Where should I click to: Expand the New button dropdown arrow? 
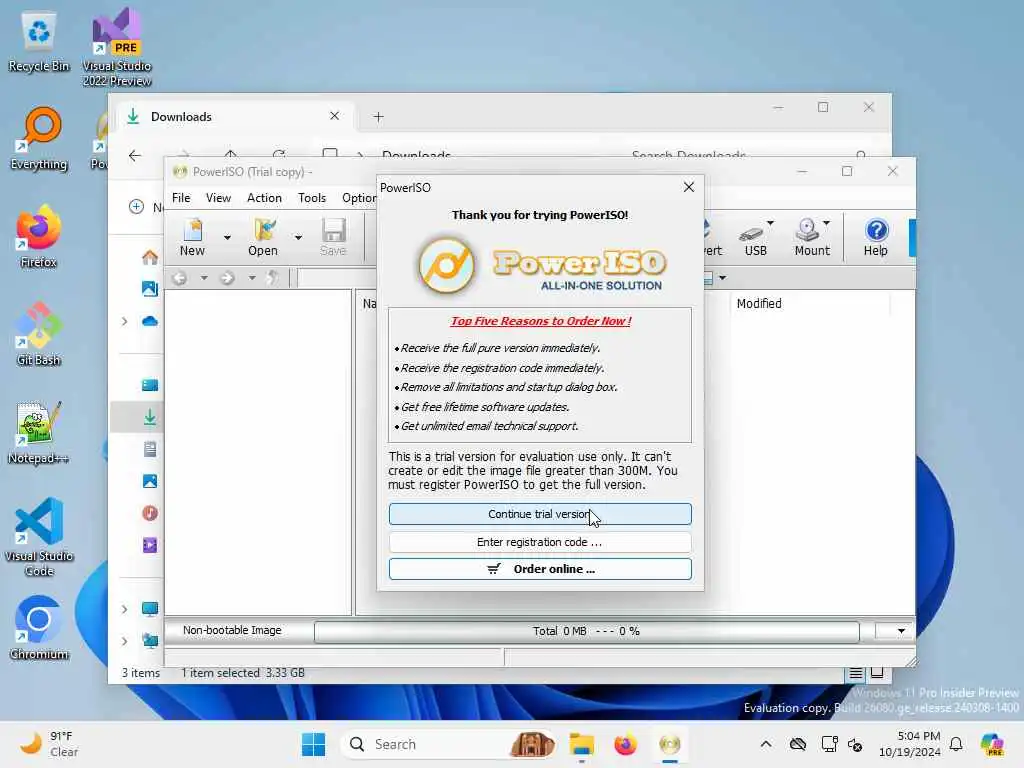[x=227, y=237]
